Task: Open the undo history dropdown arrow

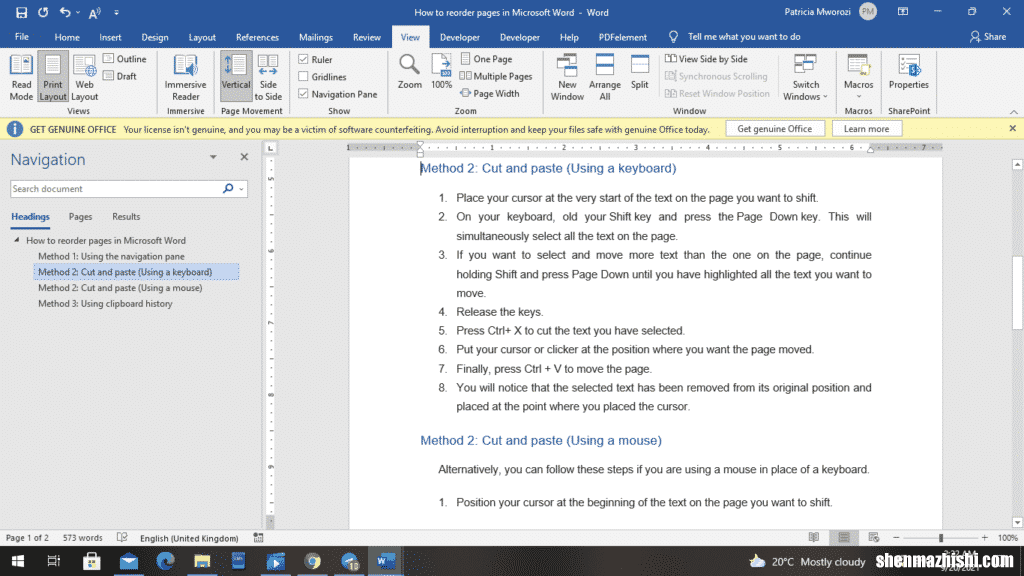Action: tap(78, 12)
